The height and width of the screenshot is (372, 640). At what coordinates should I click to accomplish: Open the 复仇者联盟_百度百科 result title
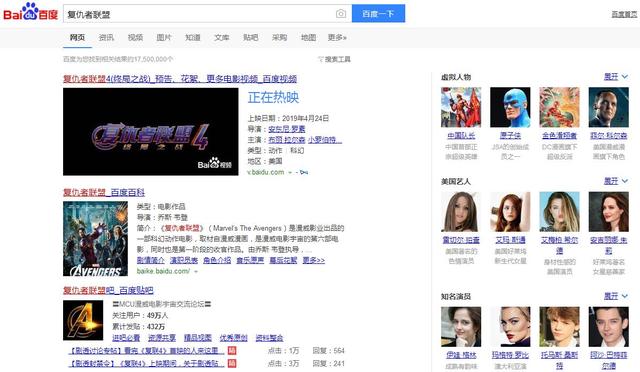104,192
